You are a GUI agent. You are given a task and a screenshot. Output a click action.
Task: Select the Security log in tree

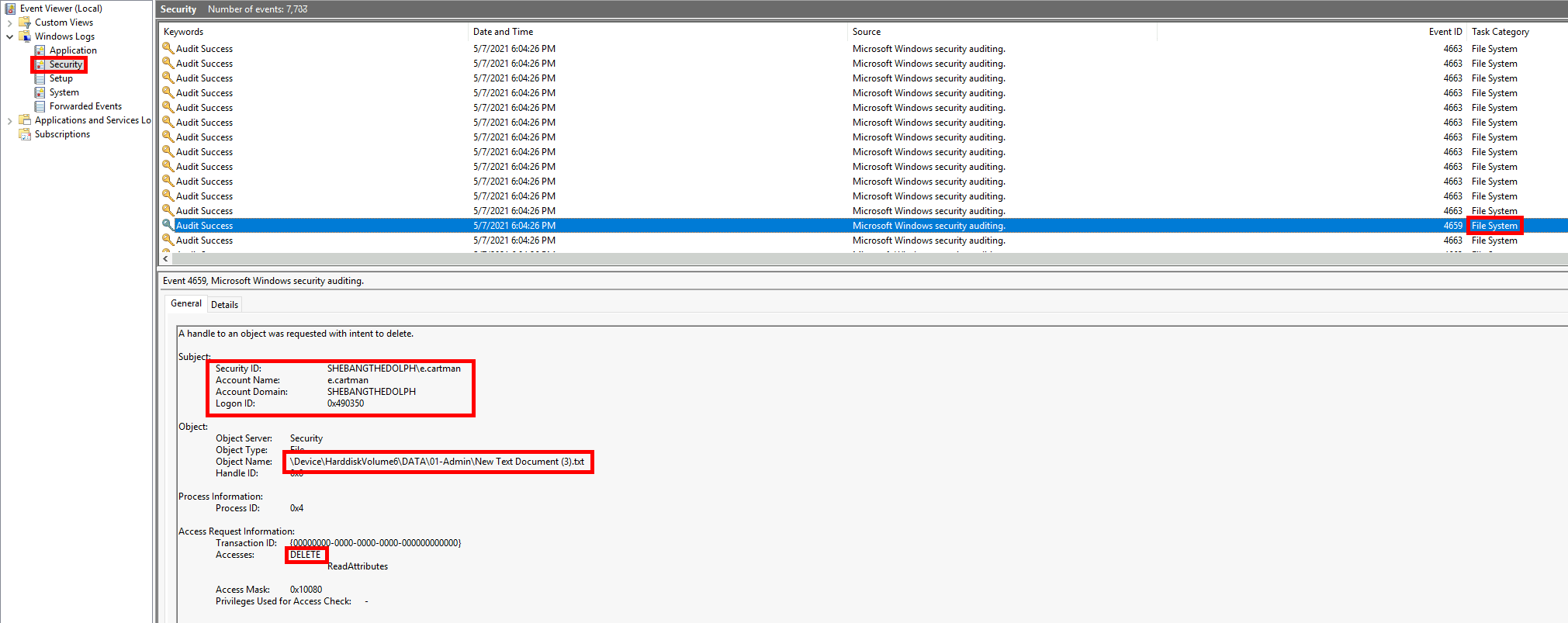coord(65,64)
